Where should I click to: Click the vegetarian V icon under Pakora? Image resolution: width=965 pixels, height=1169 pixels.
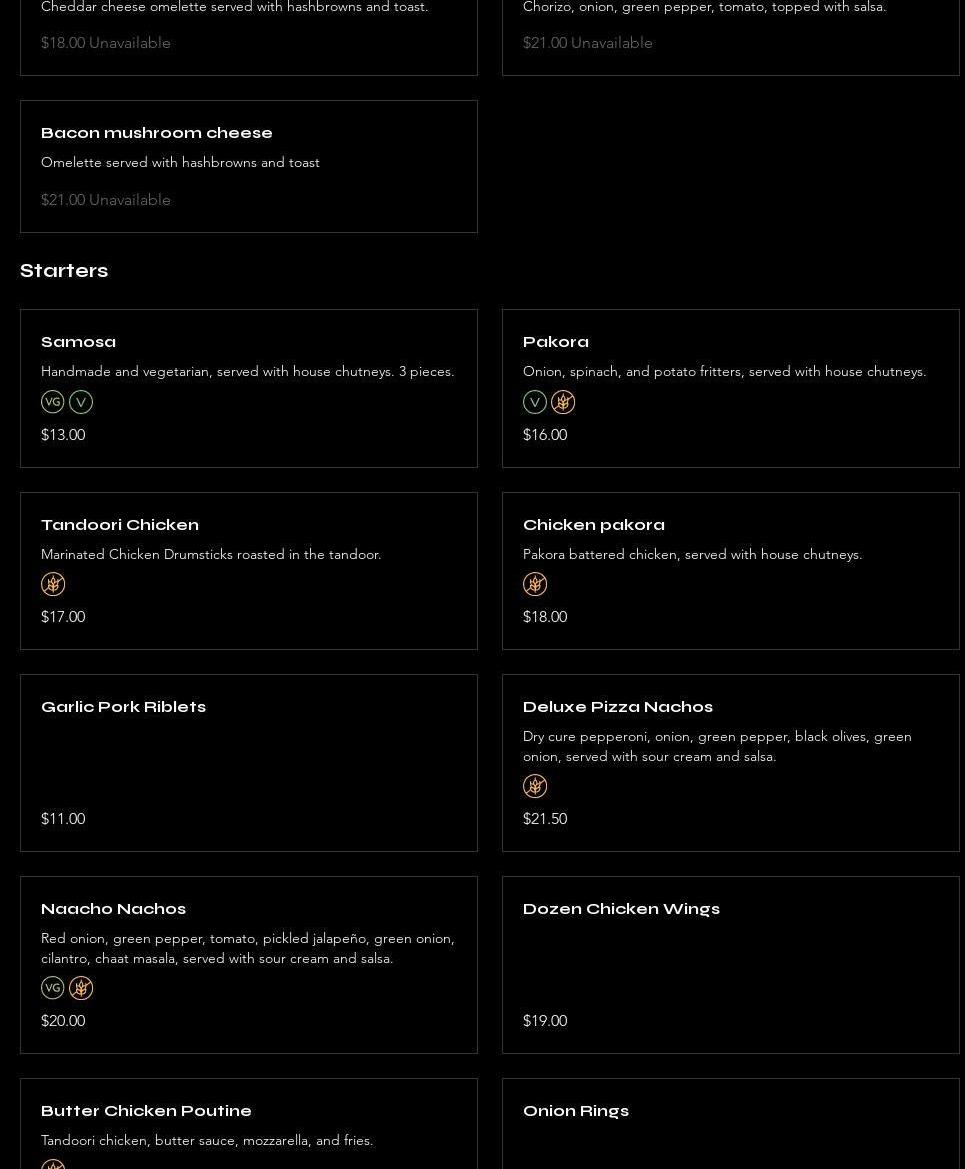coord(535,402)
